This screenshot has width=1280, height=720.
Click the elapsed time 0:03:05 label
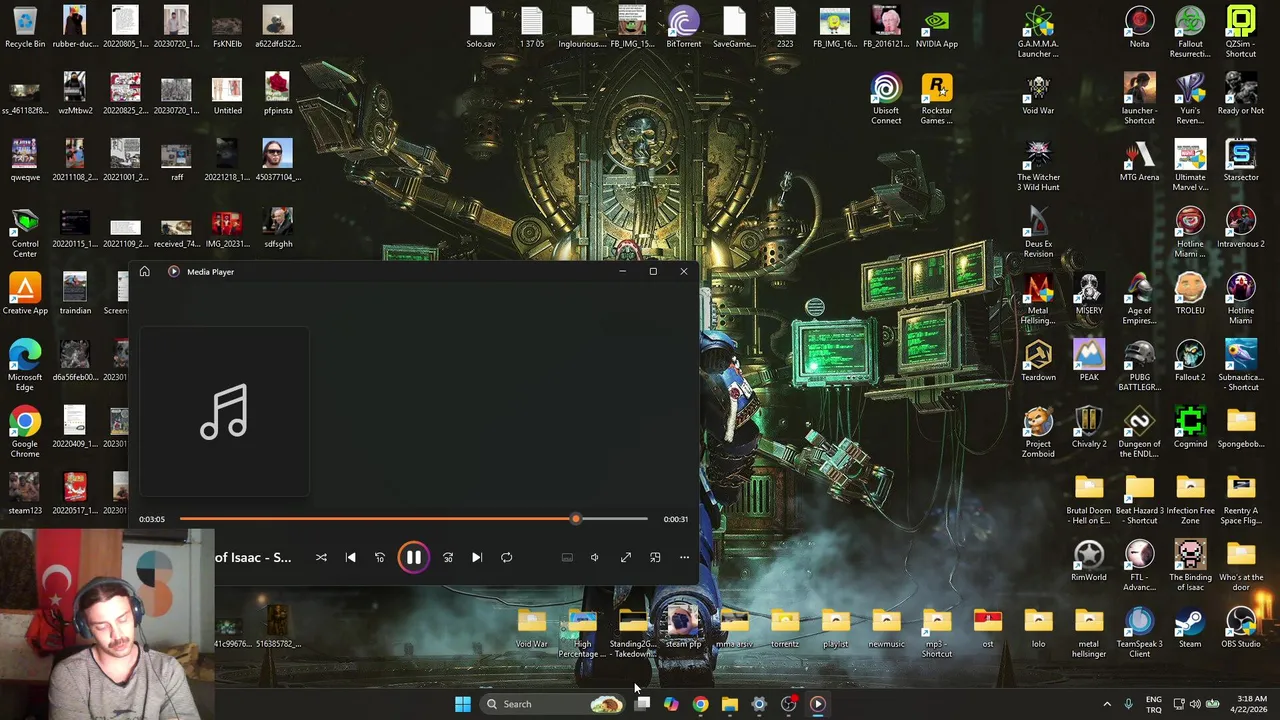coord(152,519)
